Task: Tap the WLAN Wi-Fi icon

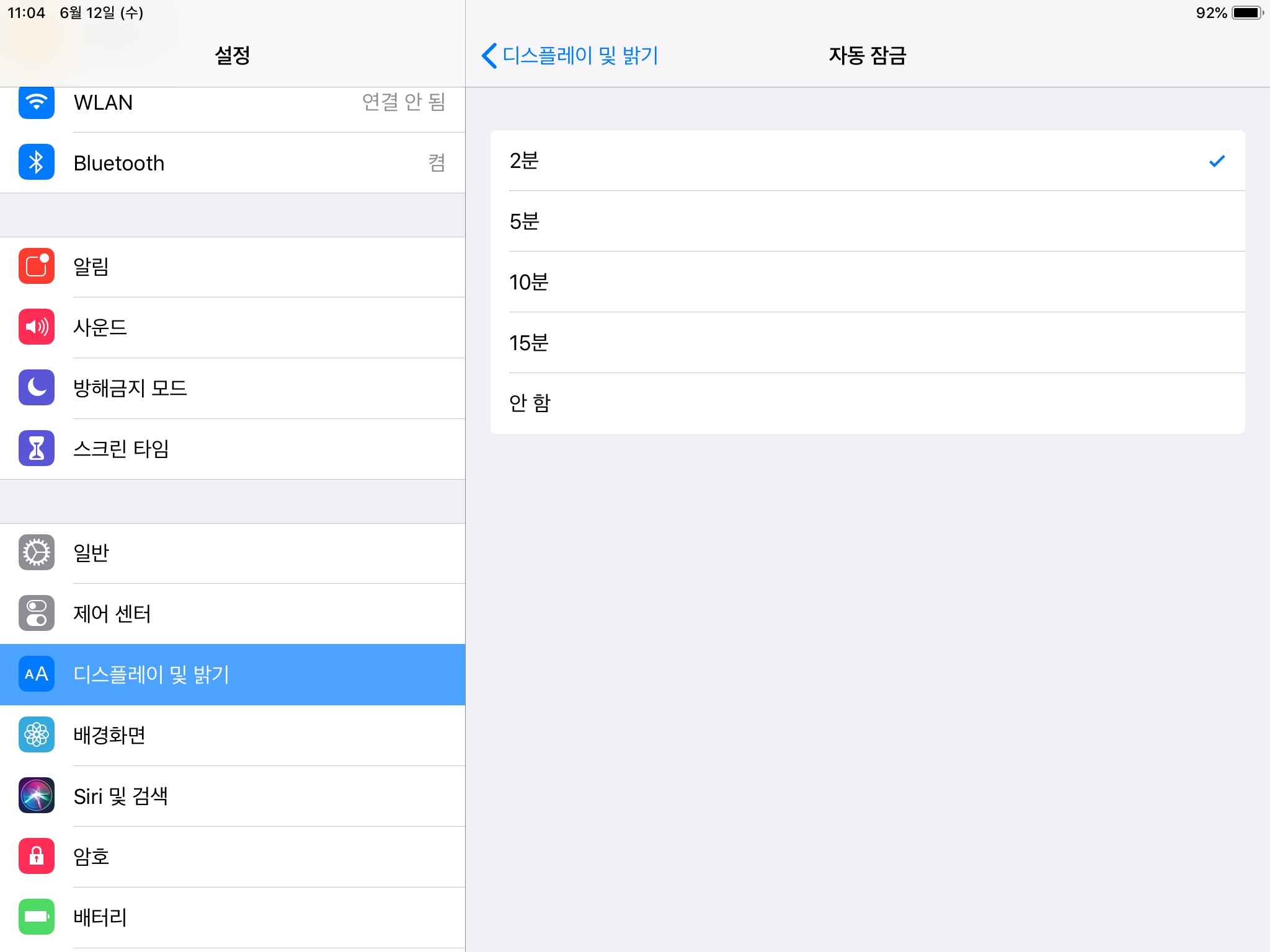Action: [x=37, y=102]
